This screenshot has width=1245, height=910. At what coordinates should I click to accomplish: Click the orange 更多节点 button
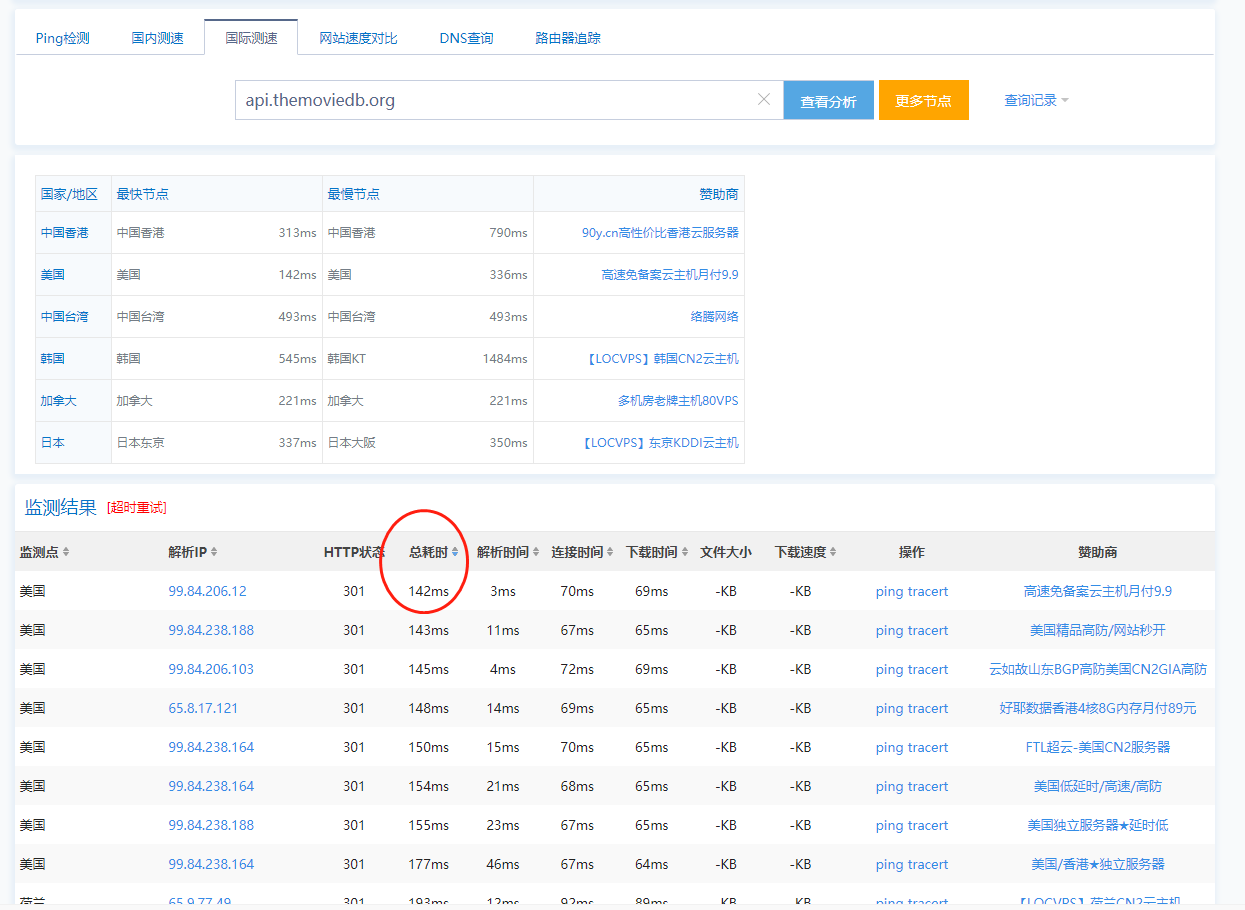923,99
